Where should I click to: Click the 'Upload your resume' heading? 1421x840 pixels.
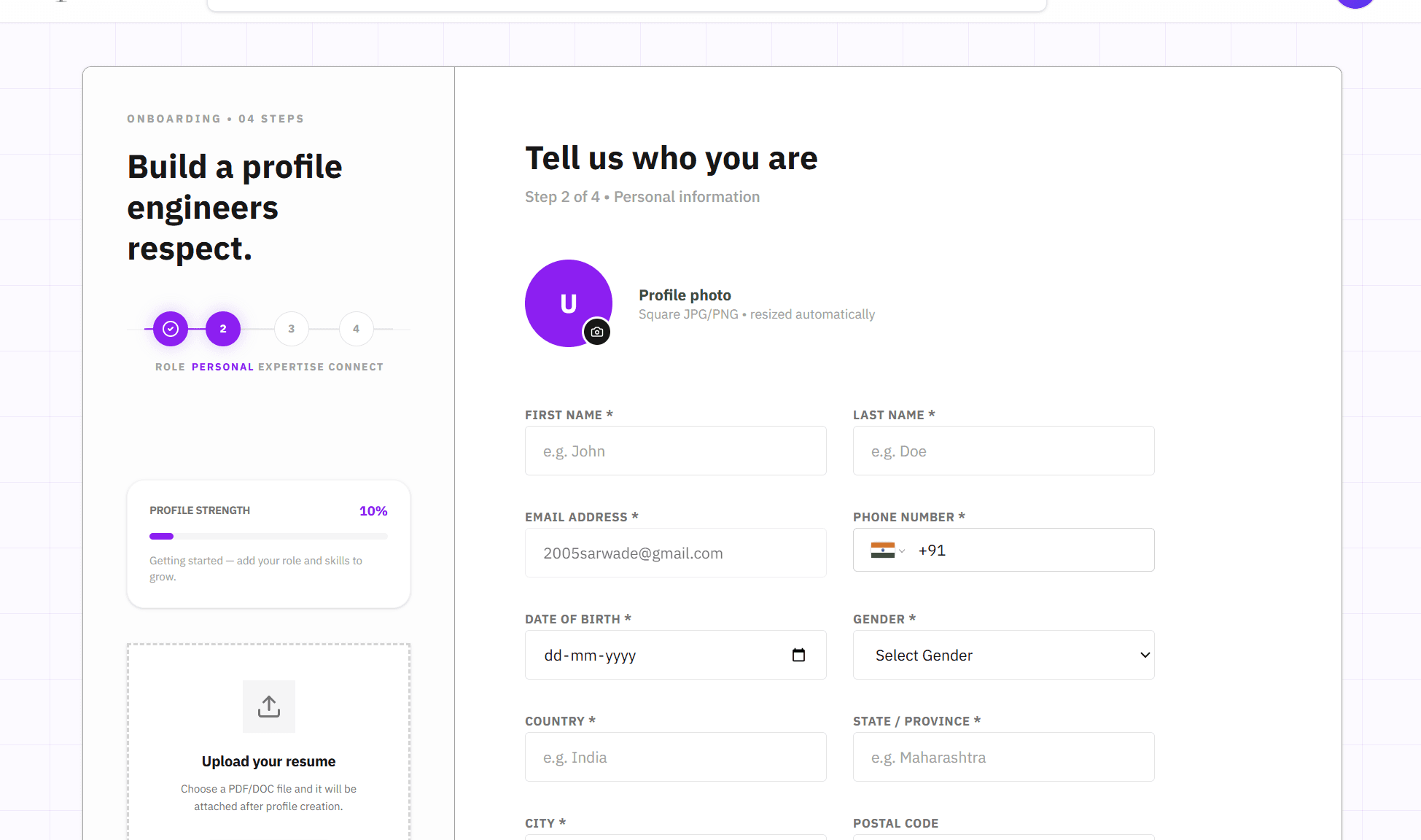pyautogui.click(x=268, y=761)
